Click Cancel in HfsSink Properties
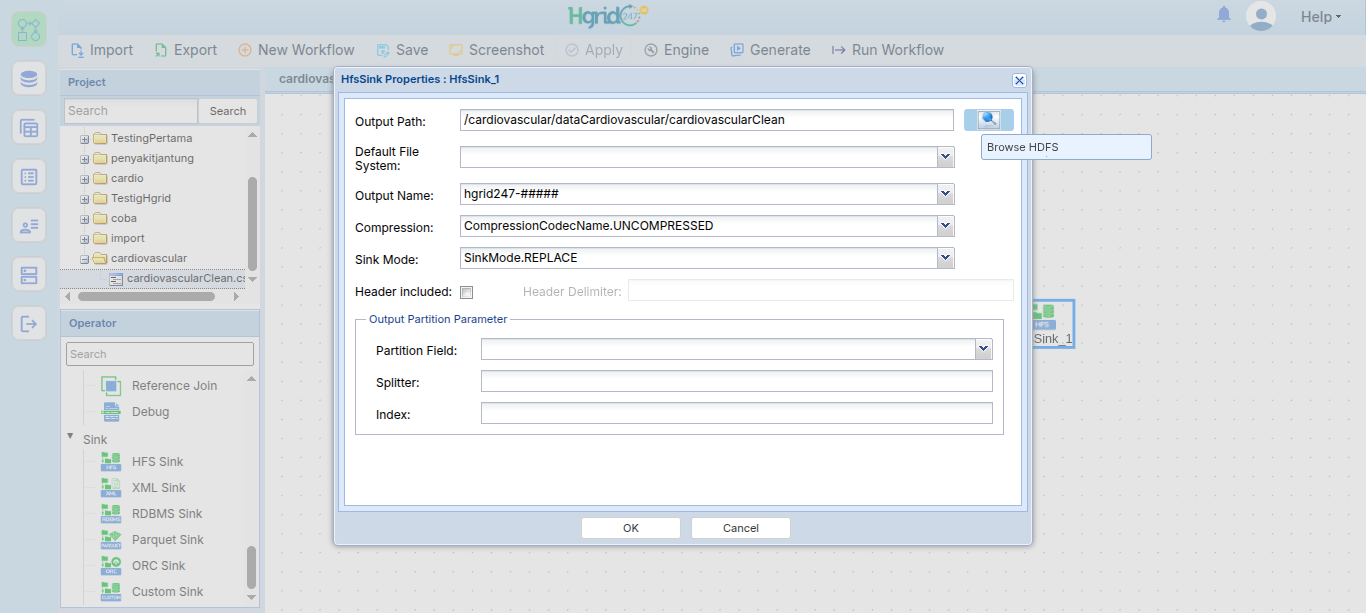This screenshot has height=613, width=1366. [x=741, y=528]
